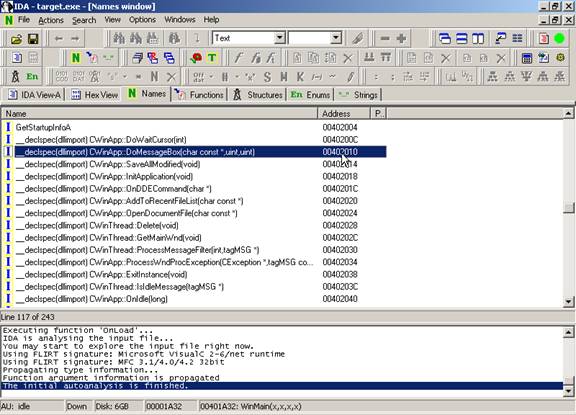Click the 0101 COD convert-to-code icon
576x415 pixels.
(62, 77)
